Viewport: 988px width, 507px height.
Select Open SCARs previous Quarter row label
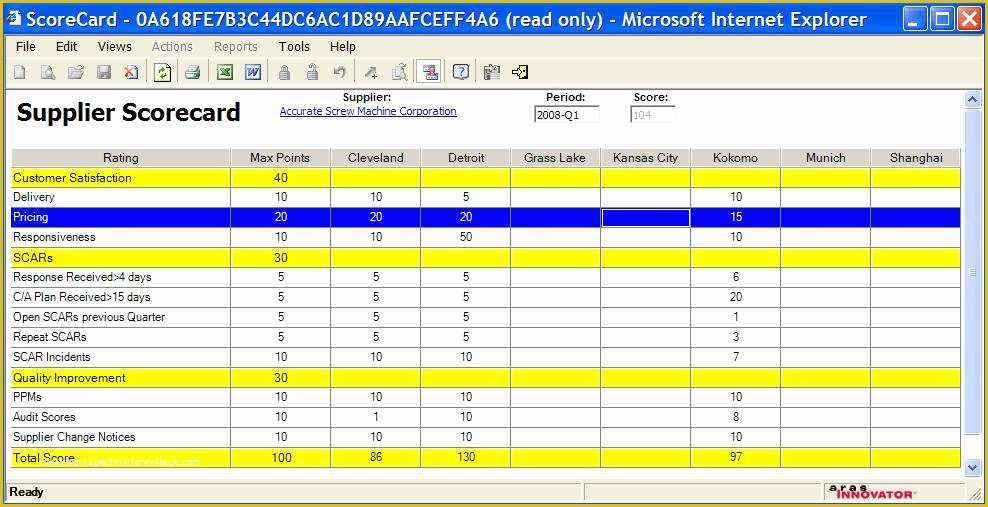tap(89, 317)
